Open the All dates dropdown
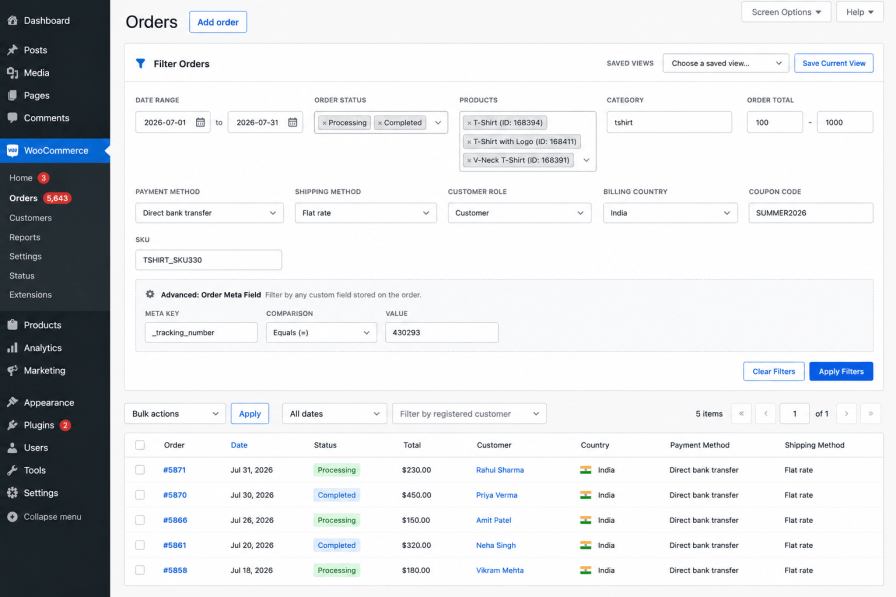 pyautogui.click(x=334, y=414)
